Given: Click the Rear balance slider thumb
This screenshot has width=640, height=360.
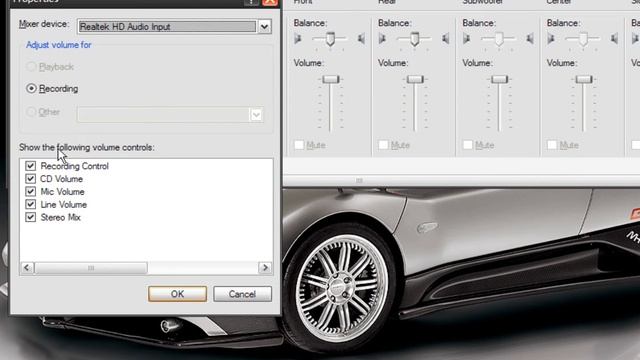Looking at the screenshot, I should (x=415, y=39).
